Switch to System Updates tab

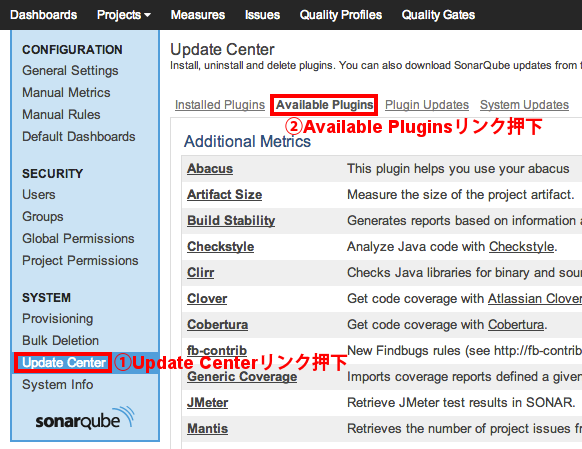coord(524,105)
